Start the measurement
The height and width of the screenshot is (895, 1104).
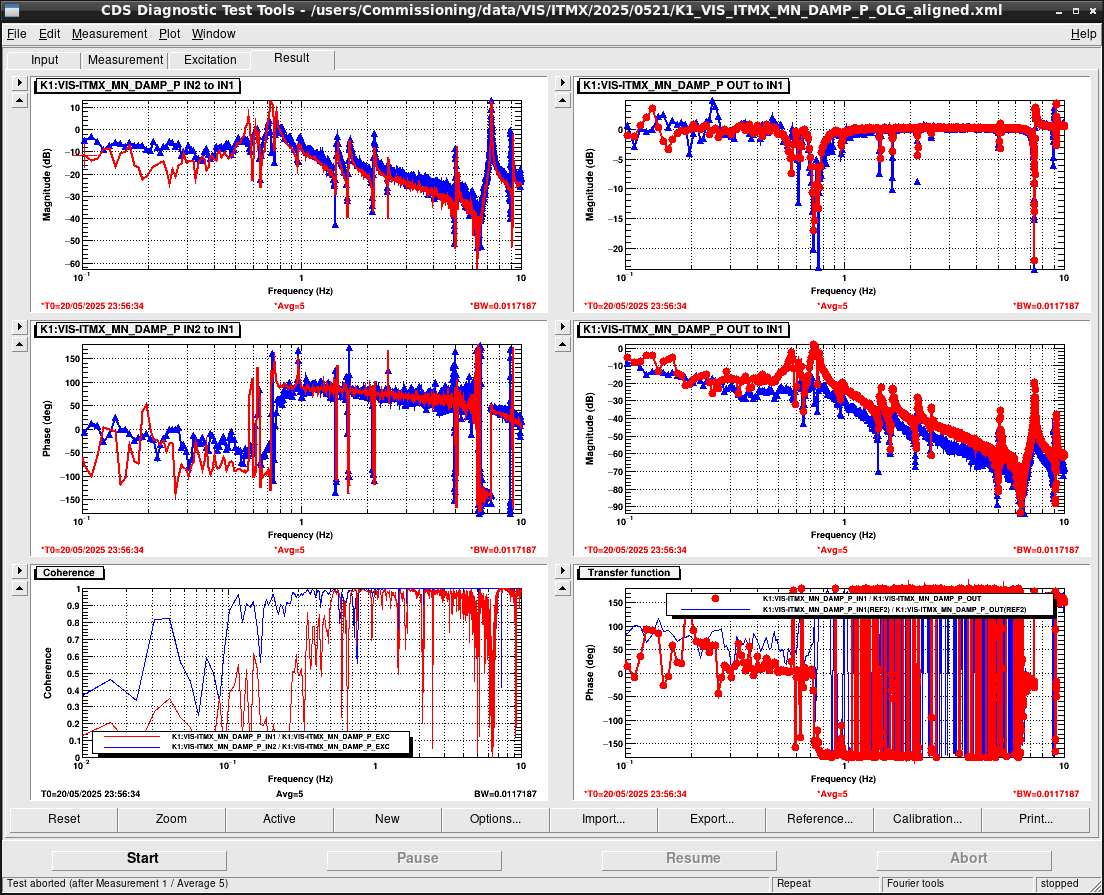[139, 859]
